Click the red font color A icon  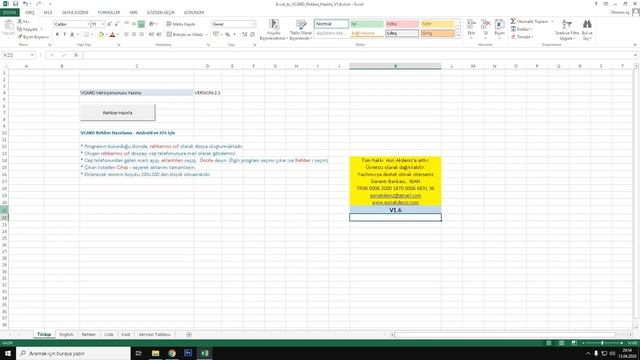113,35
